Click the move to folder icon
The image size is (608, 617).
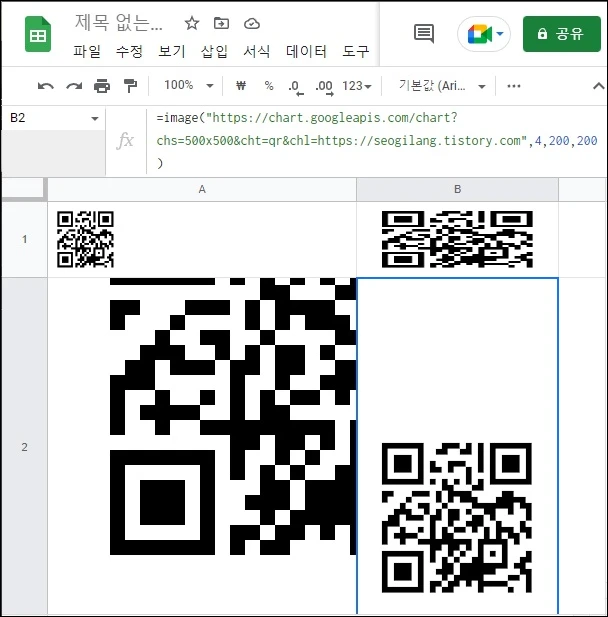[x=221, y=23]
